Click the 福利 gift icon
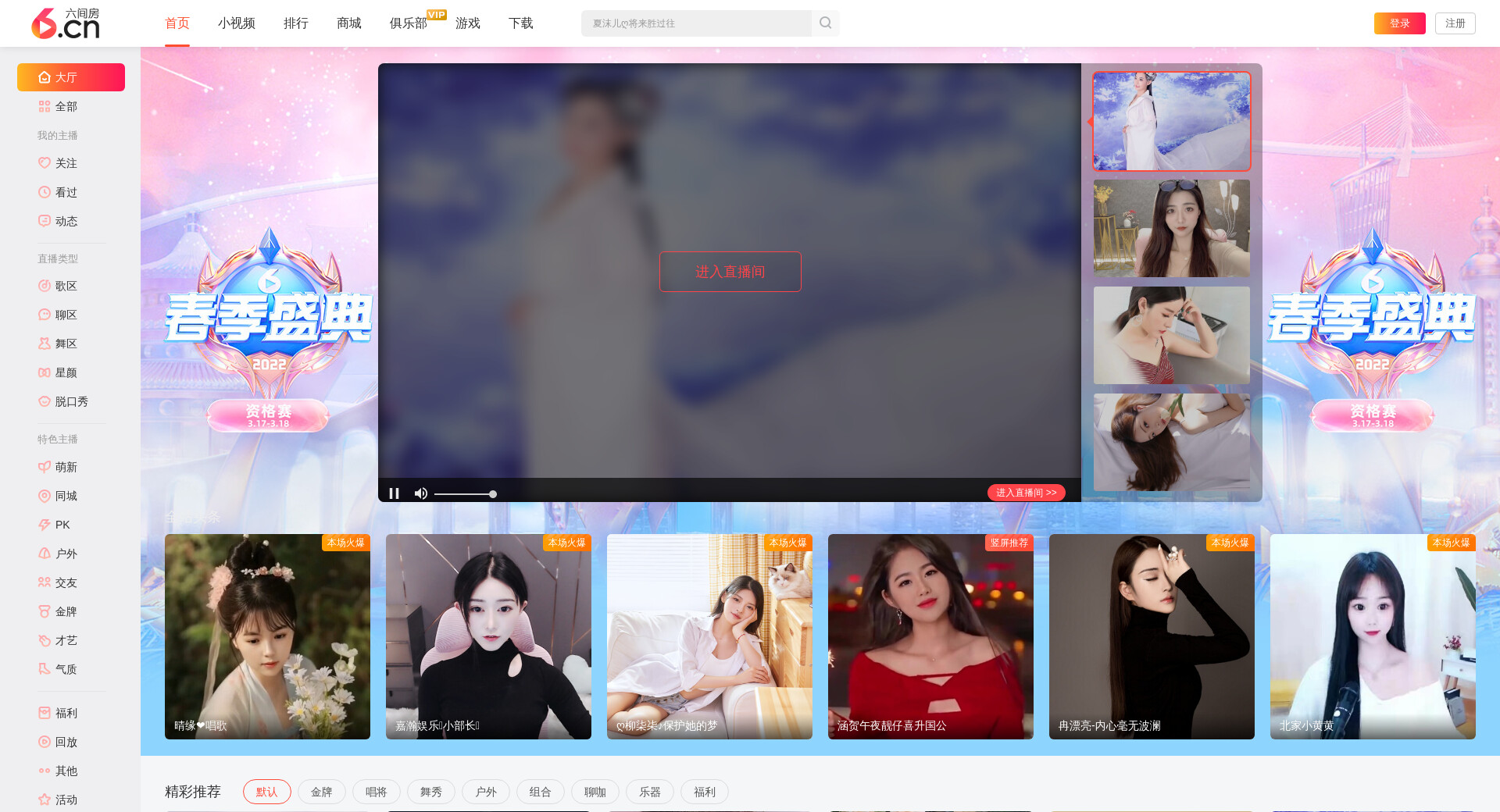The height and width of the screenshot is (812, 1500). tap(45, 713)
